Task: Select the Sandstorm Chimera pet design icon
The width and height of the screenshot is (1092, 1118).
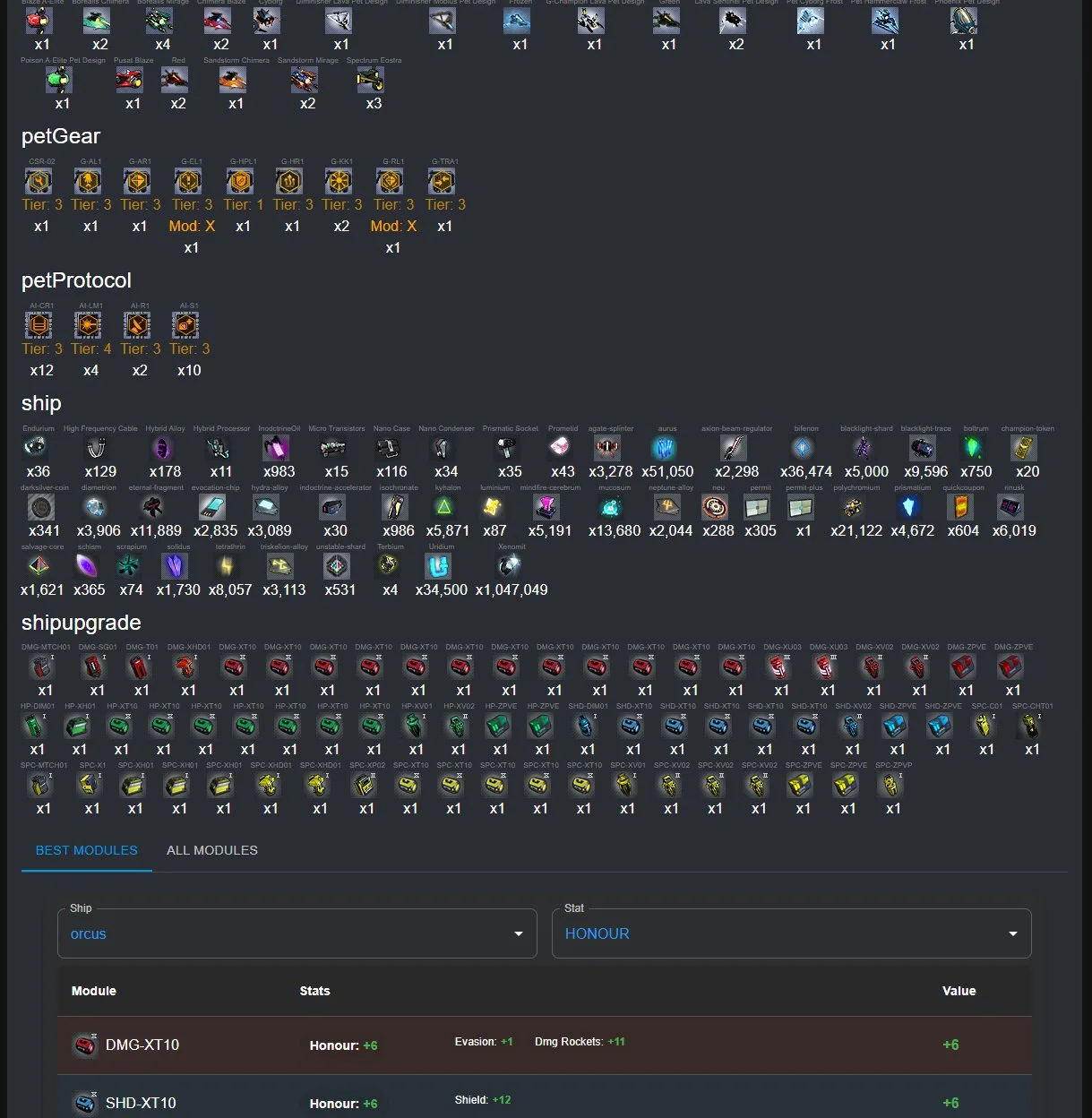Action: point(233,80)
